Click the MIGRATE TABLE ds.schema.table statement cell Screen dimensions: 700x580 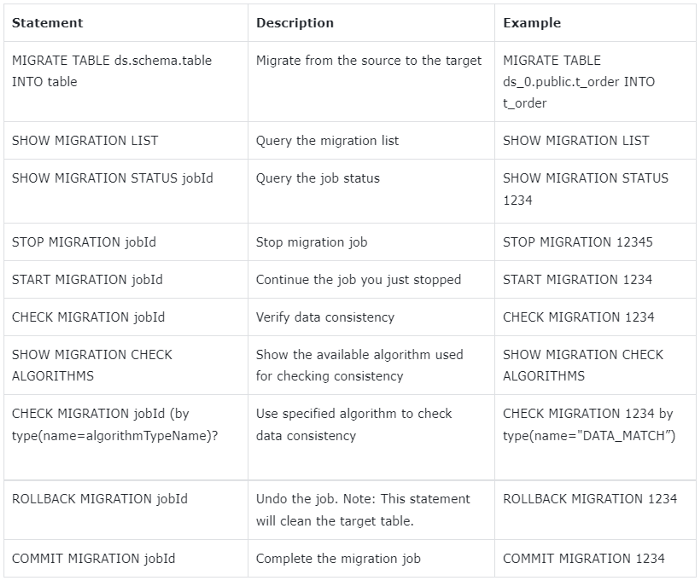point(112,70)
